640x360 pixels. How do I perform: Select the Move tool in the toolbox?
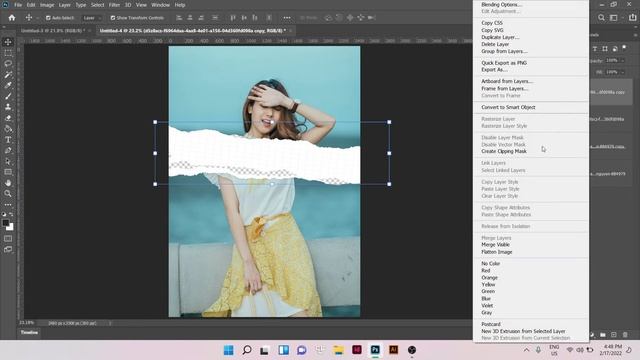tap(8, 42)
